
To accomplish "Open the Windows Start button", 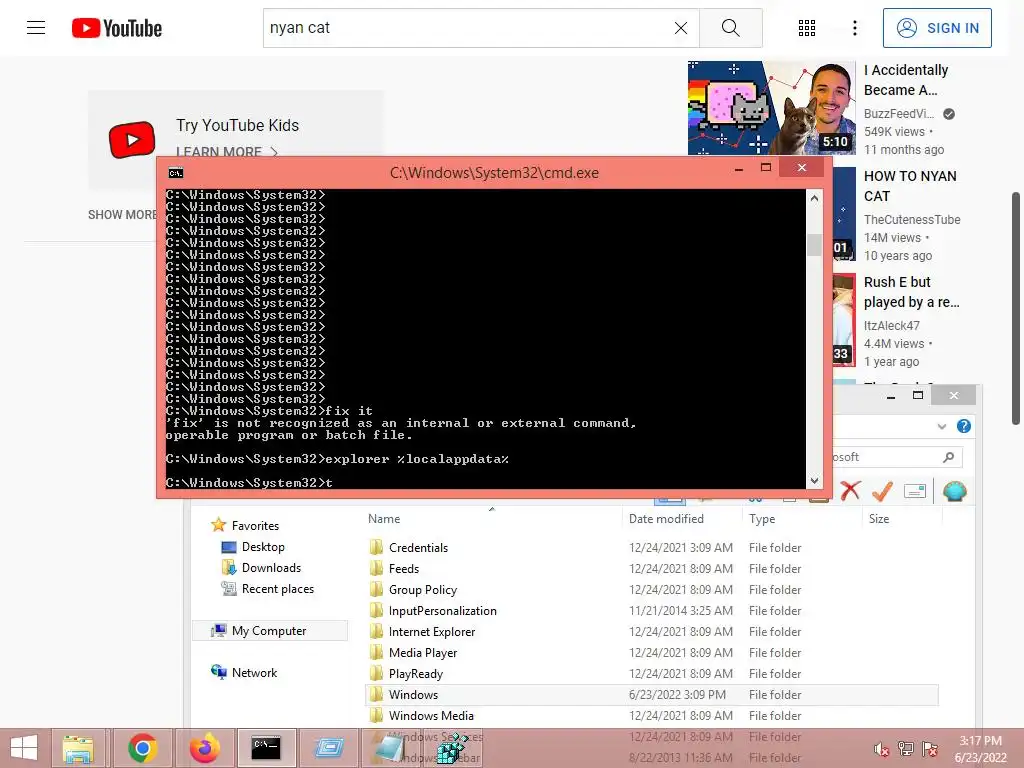I will coord(24,748).
